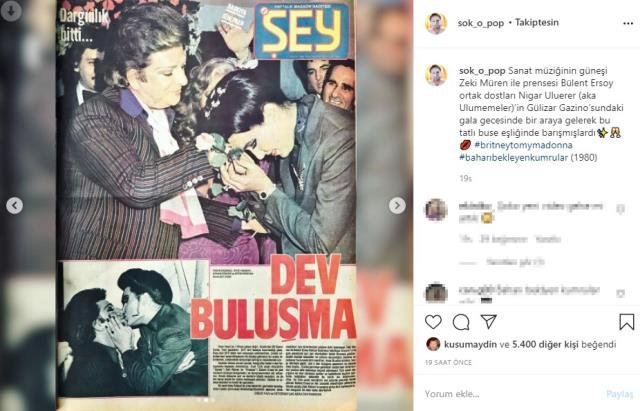Focus the Yorum ekle comment field

[x=510, y=394]
